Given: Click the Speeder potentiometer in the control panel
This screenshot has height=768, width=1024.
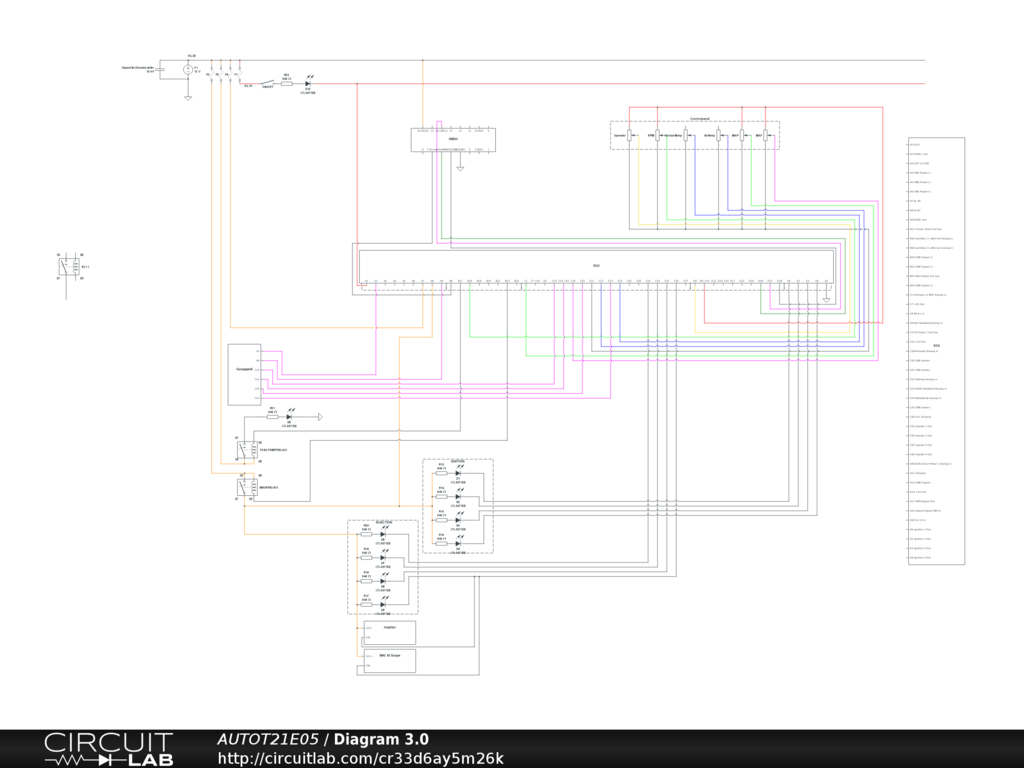Looking at the screenshot, I should click(630, 135).
